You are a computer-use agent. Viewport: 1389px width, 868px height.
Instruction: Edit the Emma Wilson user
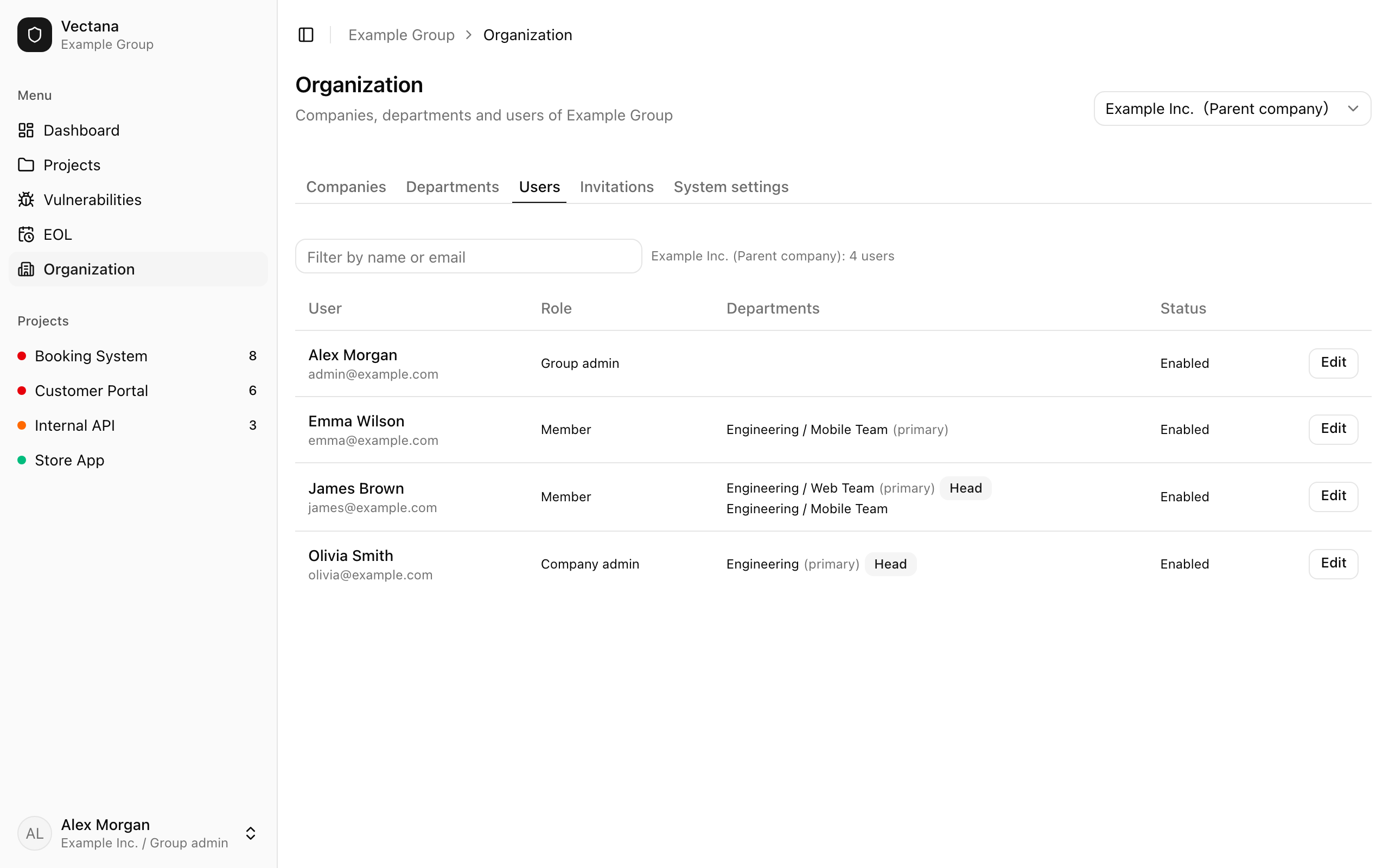tap(1333, 429)
